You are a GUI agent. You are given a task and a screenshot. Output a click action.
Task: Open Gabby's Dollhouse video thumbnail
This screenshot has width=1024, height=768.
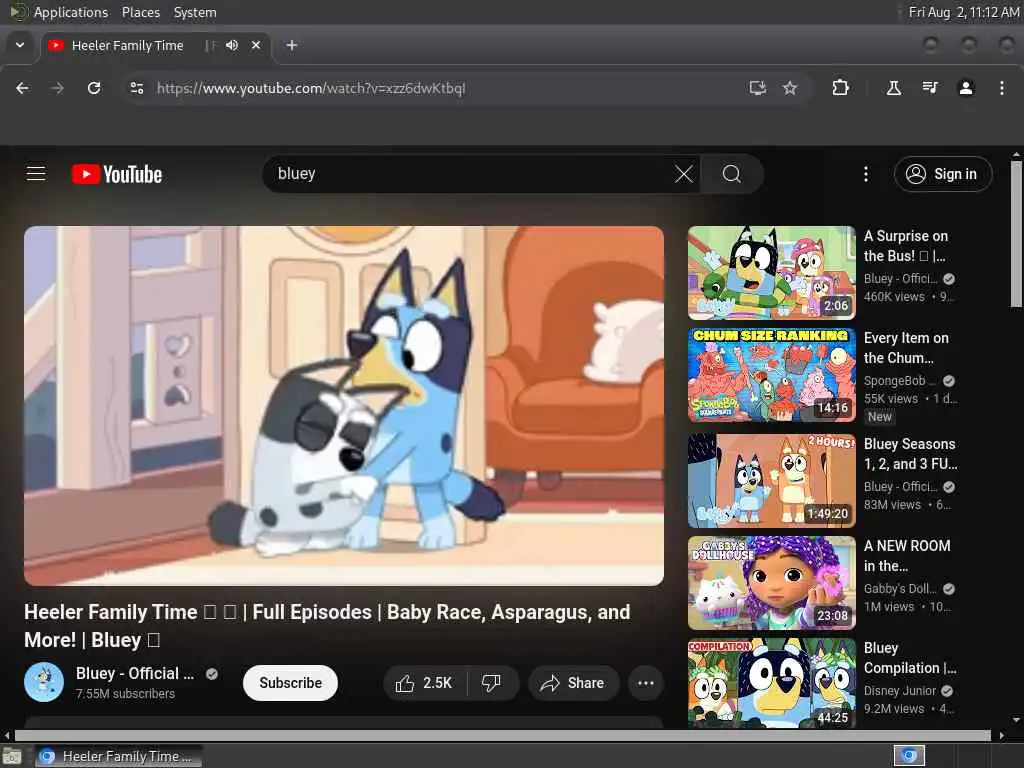point(772,583)
